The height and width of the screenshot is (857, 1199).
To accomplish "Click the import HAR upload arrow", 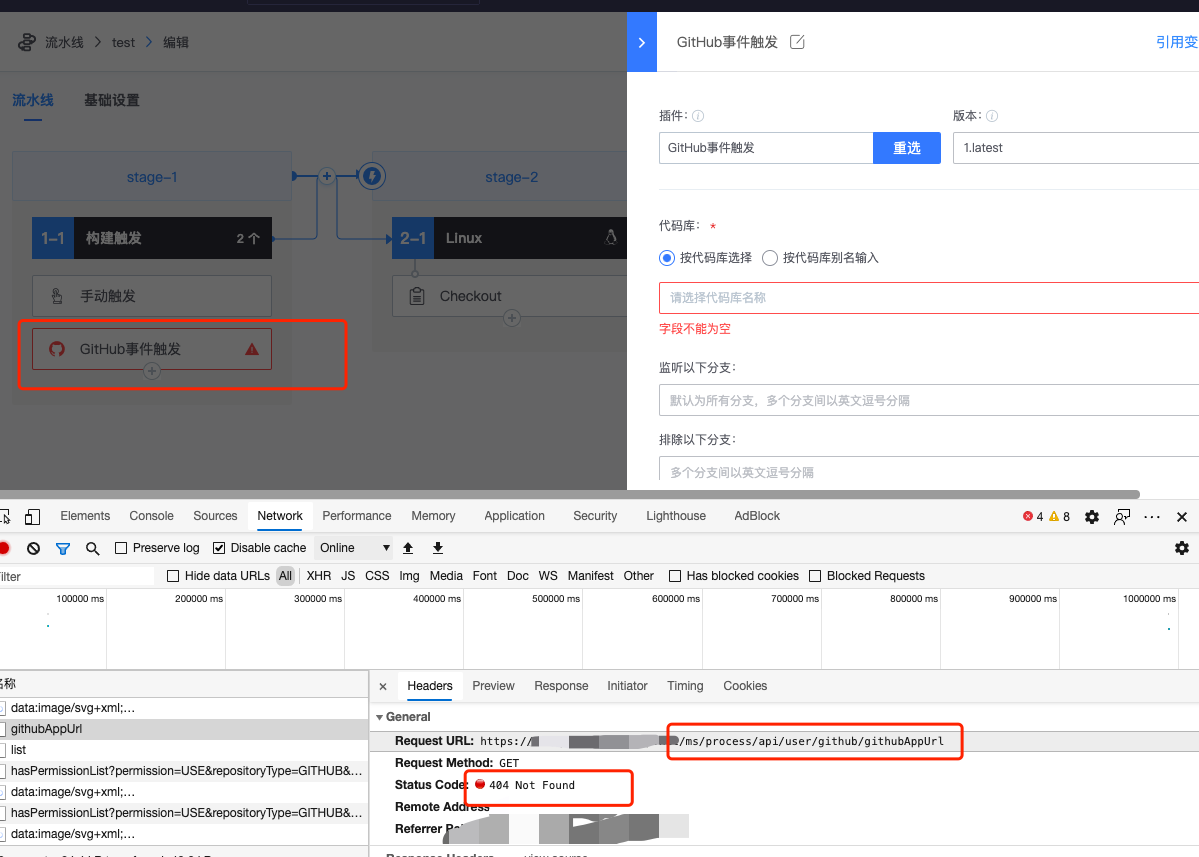I will [408, 548].
